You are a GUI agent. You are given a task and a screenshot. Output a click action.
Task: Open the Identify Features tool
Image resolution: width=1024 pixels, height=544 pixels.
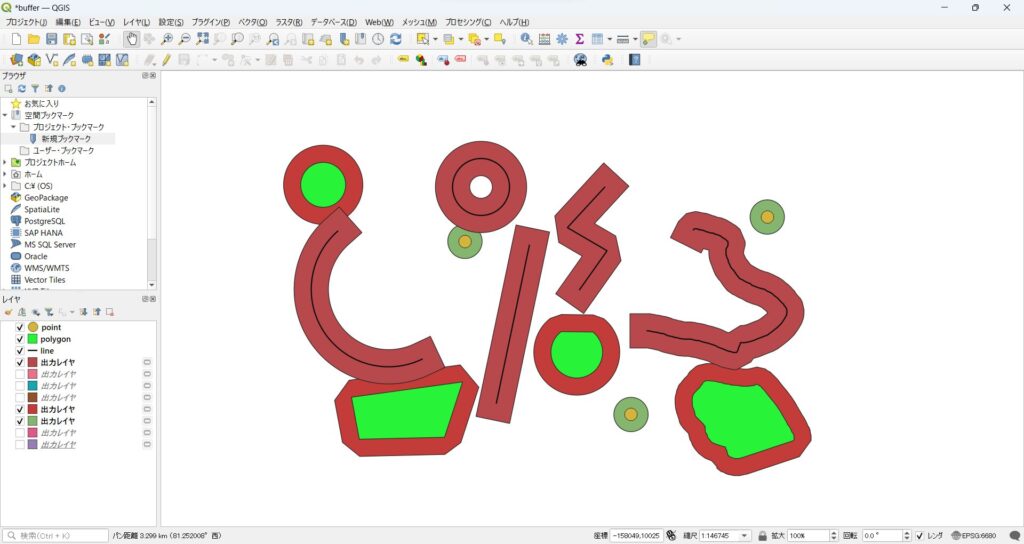[x=526, y=39]
